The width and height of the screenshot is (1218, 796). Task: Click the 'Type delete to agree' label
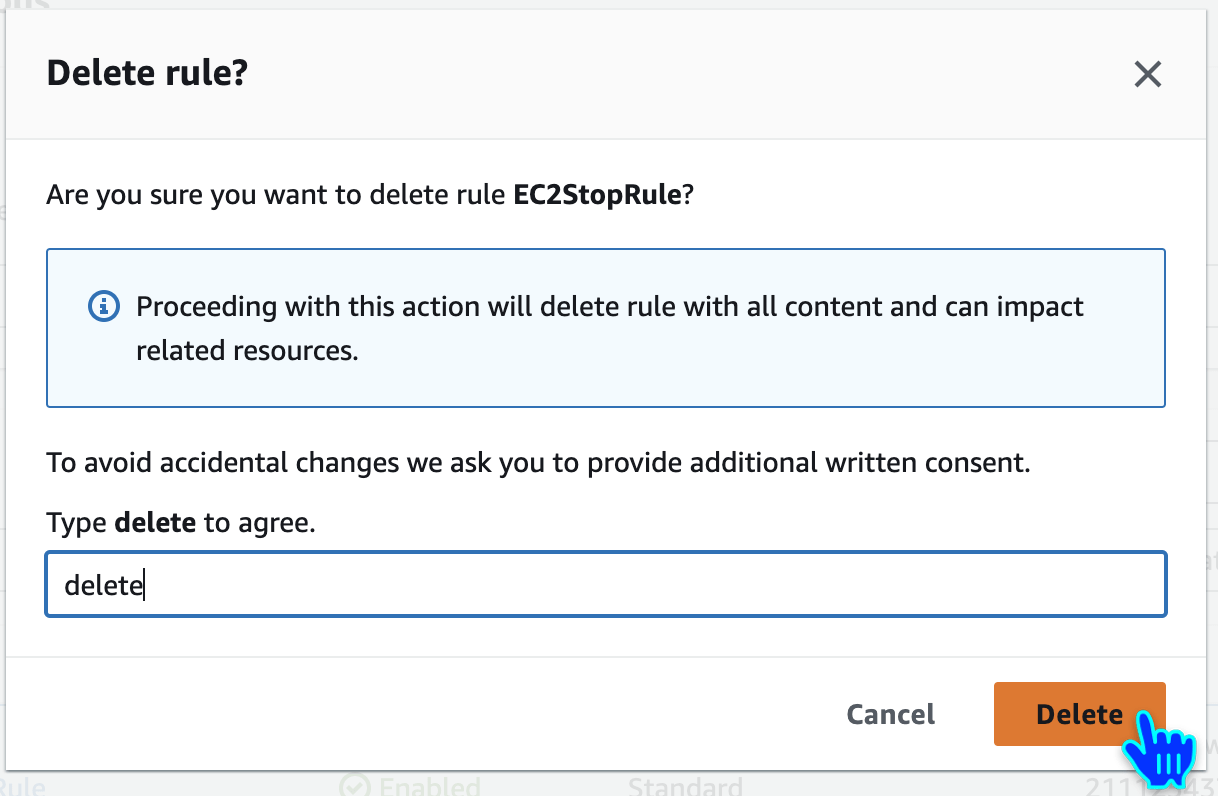tap(181, 522)
